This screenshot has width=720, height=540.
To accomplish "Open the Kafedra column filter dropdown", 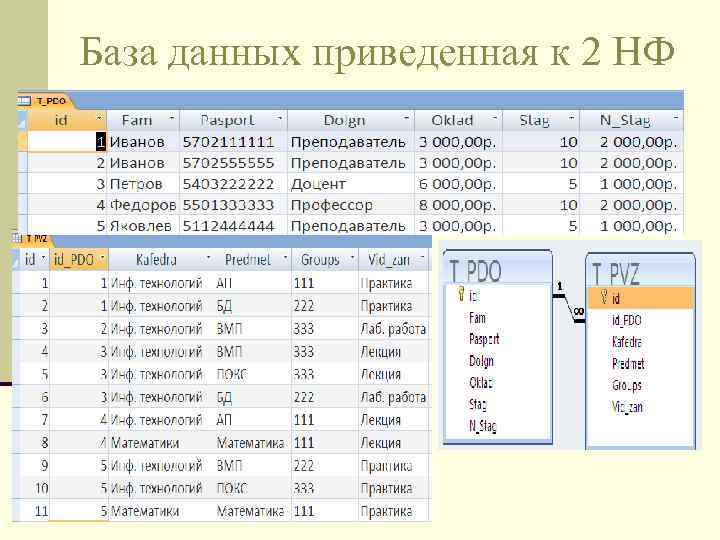I will click(x=208, y=258).
